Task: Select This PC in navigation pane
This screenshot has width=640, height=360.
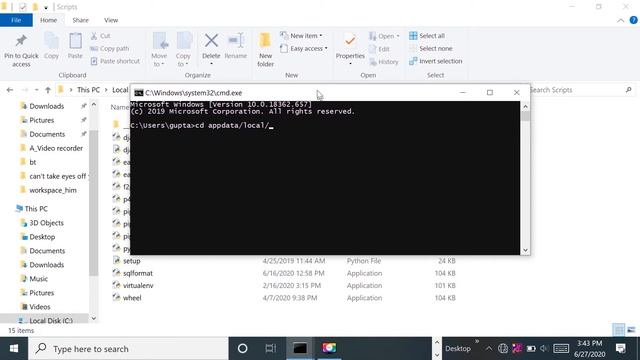Action: click(x=36, y=209)
